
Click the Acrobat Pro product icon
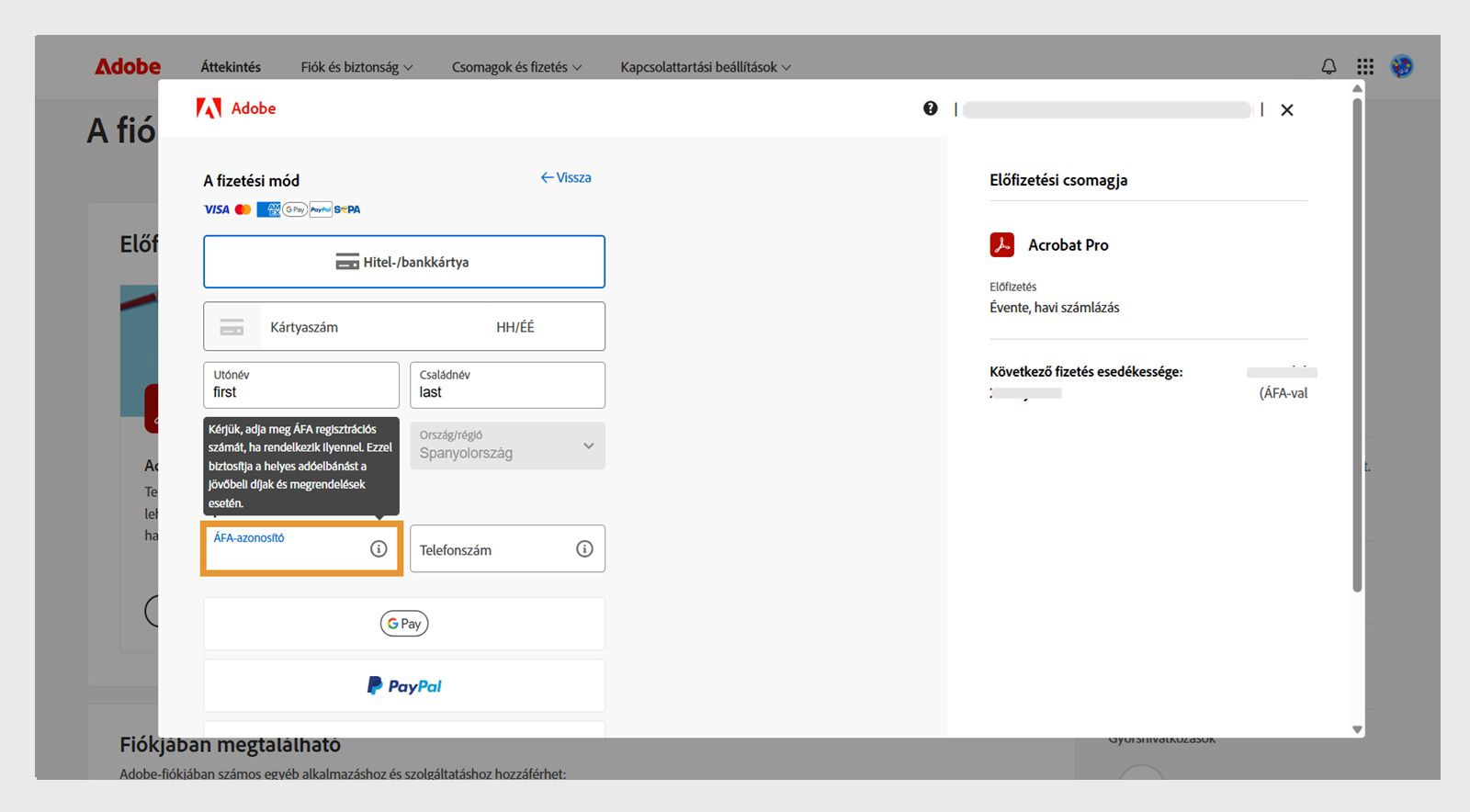1002,244
